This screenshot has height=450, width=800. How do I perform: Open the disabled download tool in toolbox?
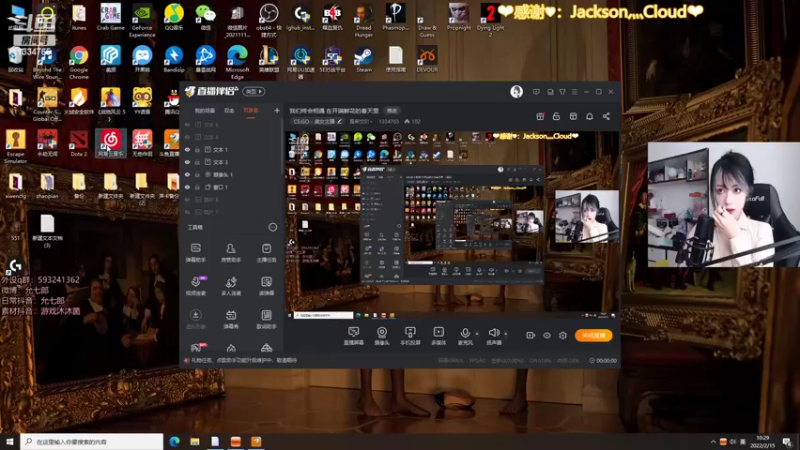click(x=195, y=319)
